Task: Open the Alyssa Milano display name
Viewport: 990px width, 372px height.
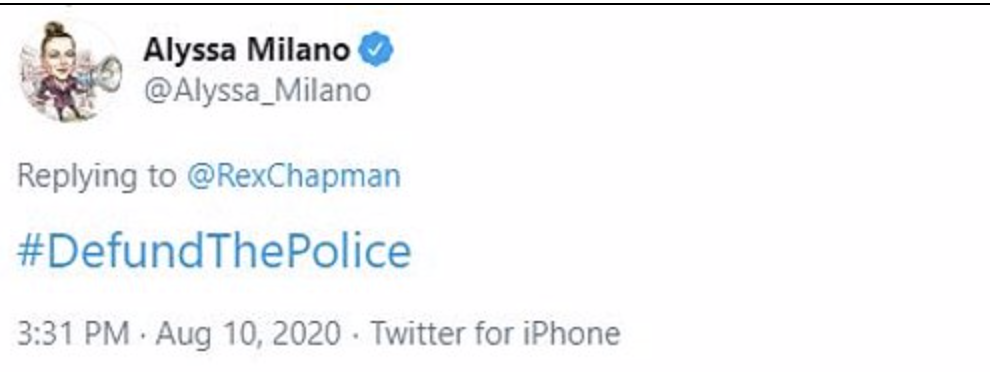Action: coord(247,51)
